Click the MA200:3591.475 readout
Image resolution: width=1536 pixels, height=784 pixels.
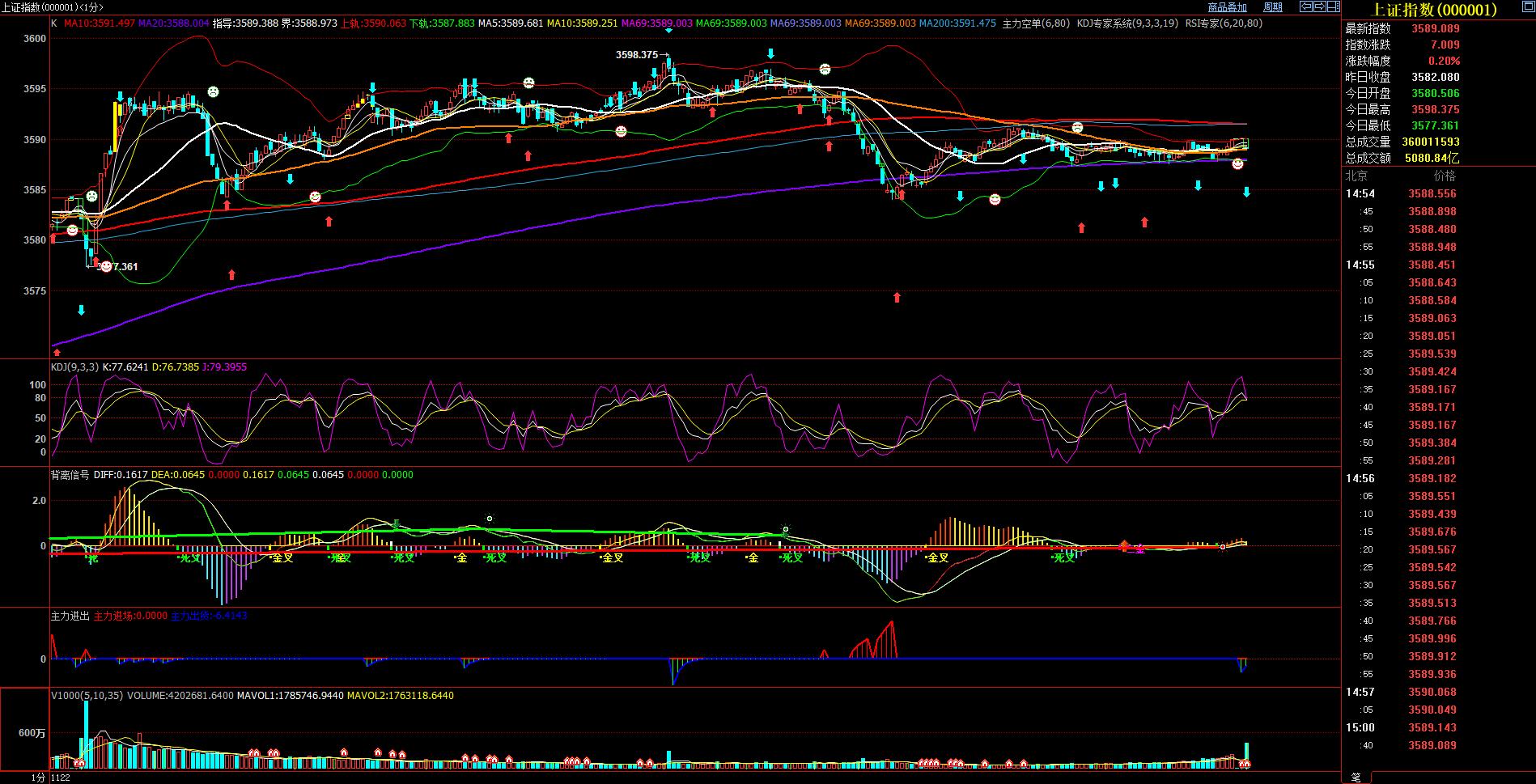click(x=957, y=23)
